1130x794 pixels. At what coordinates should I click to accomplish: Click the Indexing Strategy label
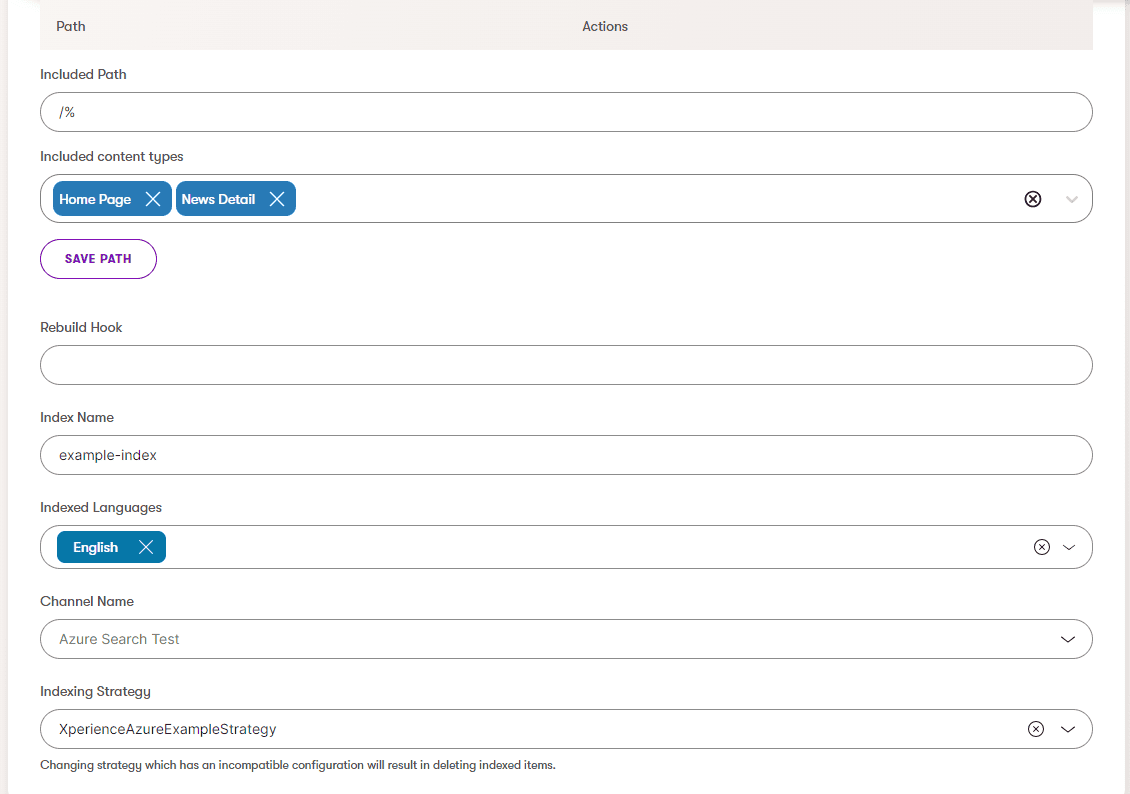pos(95,691)
